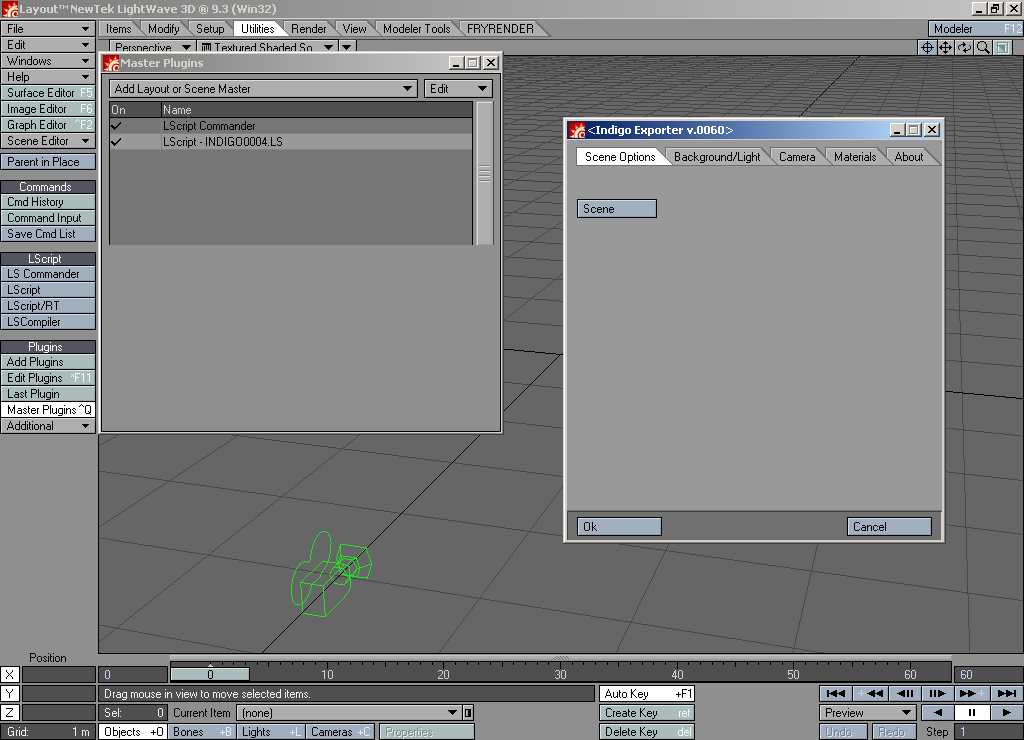Click the viewport rotate icon
Screen dimensions: 1024x740
(x=965, y=47)
